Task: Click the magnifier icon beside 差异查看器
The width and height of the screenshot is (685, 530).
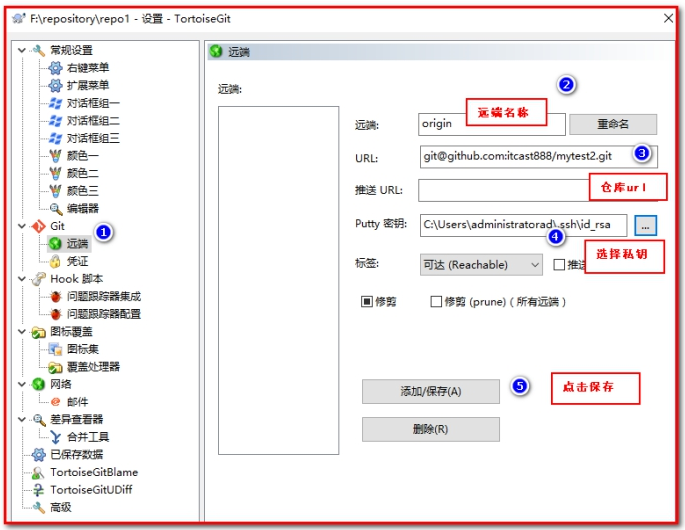Action: (39, 420)
